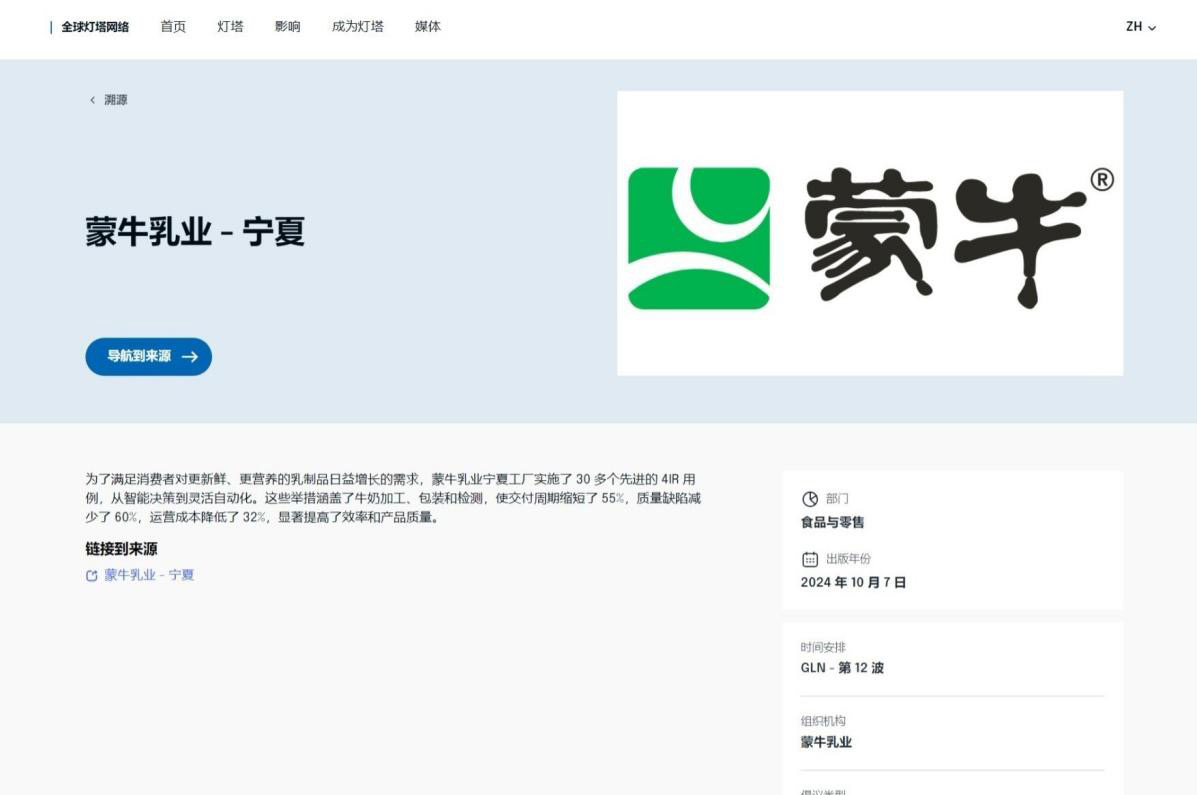1197x795 pixels.
Task: Click the registered trademark symbol on the logo
Action: [1101, 179]
